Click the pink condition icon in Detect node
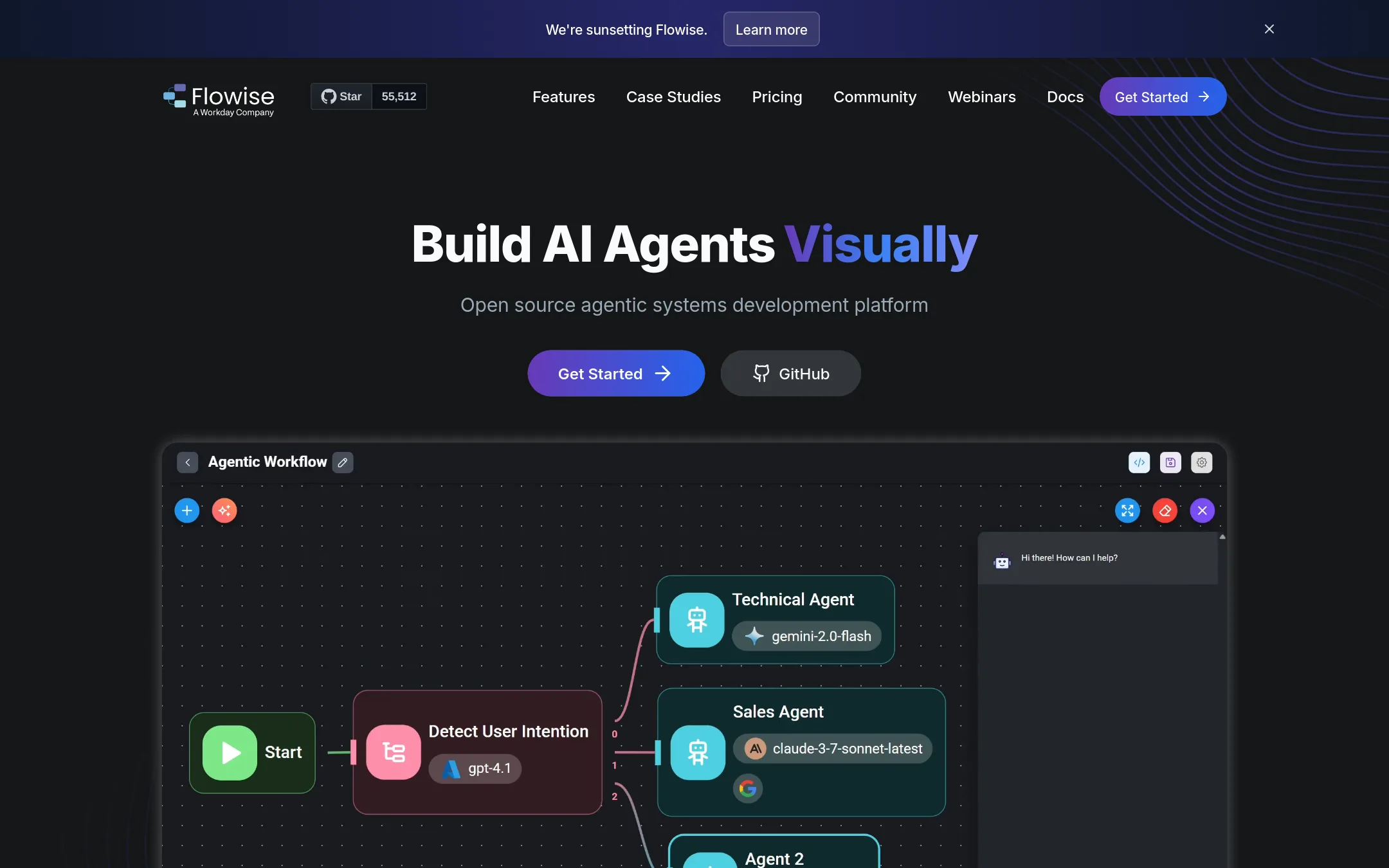1389x868 pixels. 394,752
